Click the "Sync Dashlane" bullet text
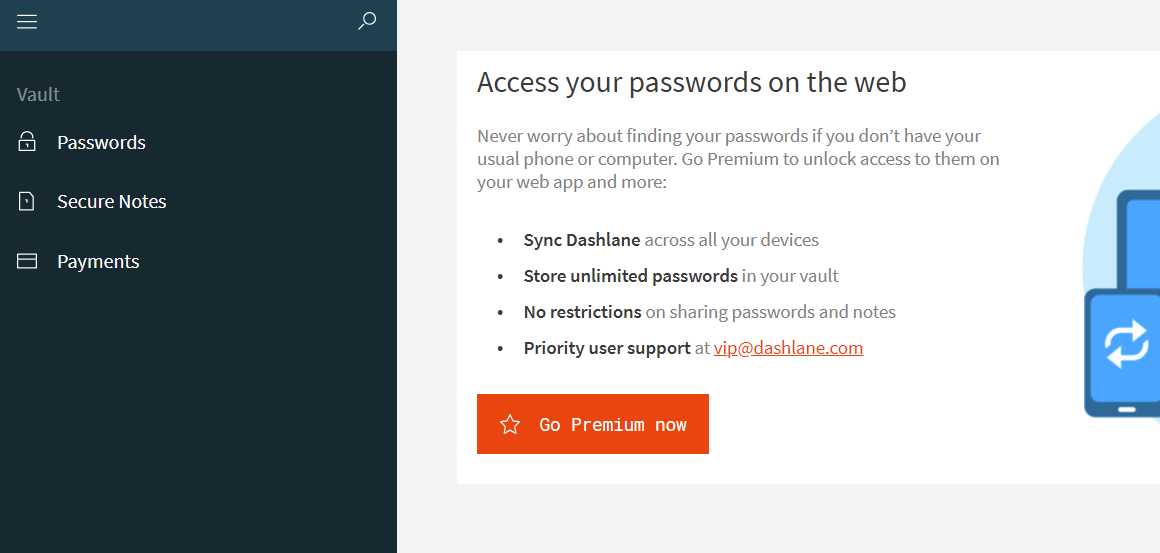1160x553 pixels. click(x=581, y=240)
